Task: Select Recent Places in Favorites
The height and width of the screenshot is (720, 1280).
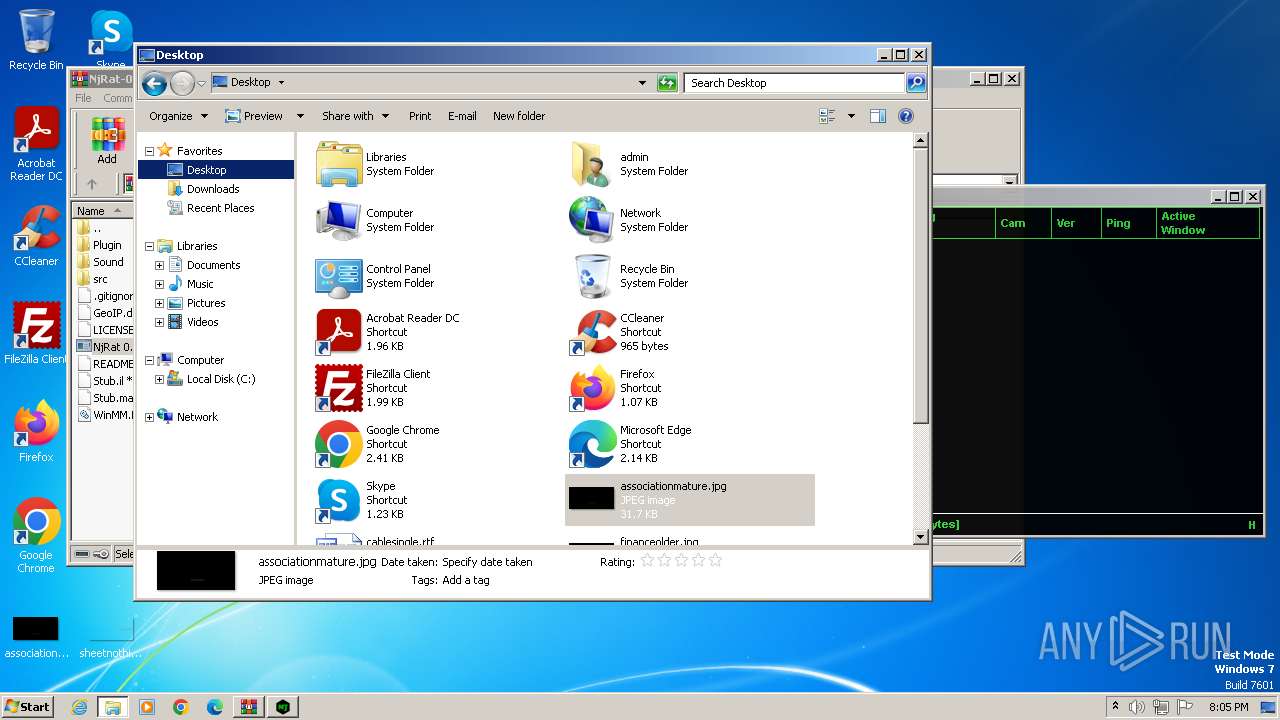Action: 220,208
